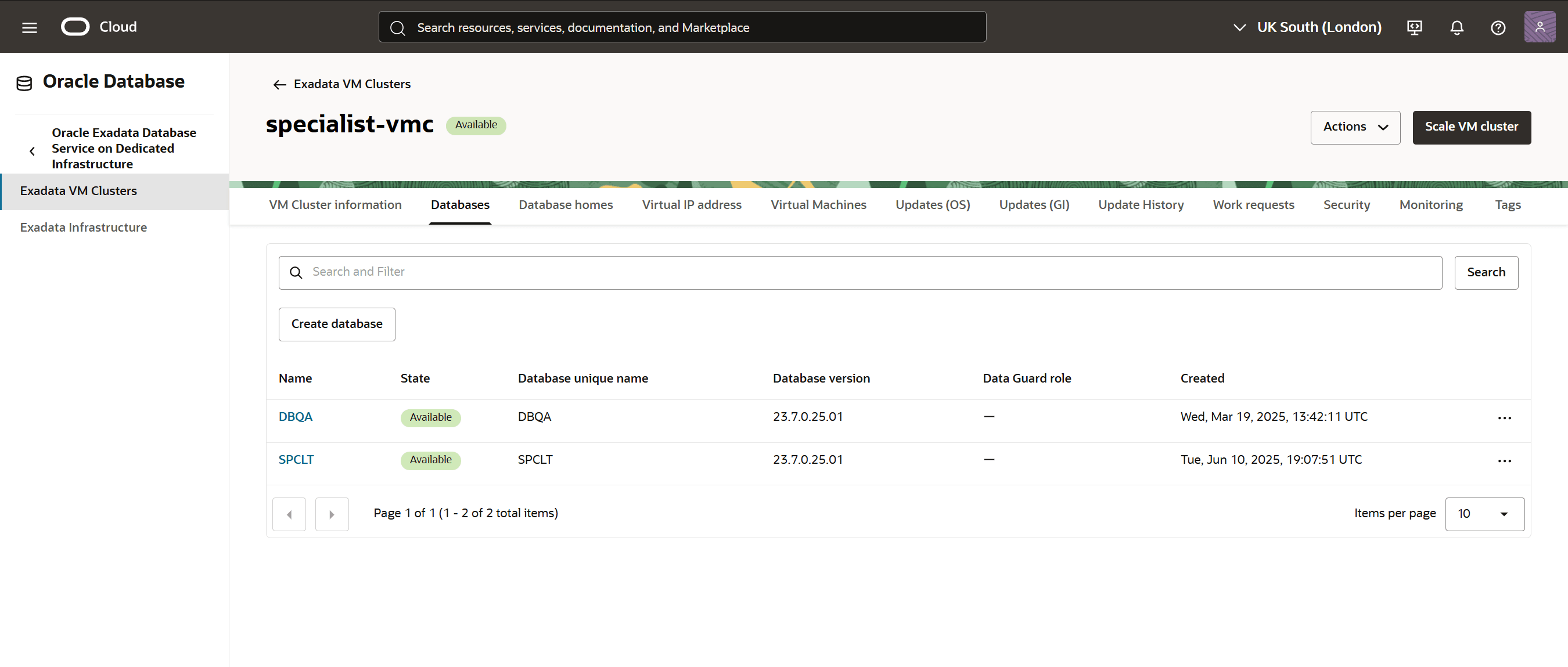Viewport: 1568px width, 667px height.
Task: Open the Update History tab
Action: (1141, 204)
